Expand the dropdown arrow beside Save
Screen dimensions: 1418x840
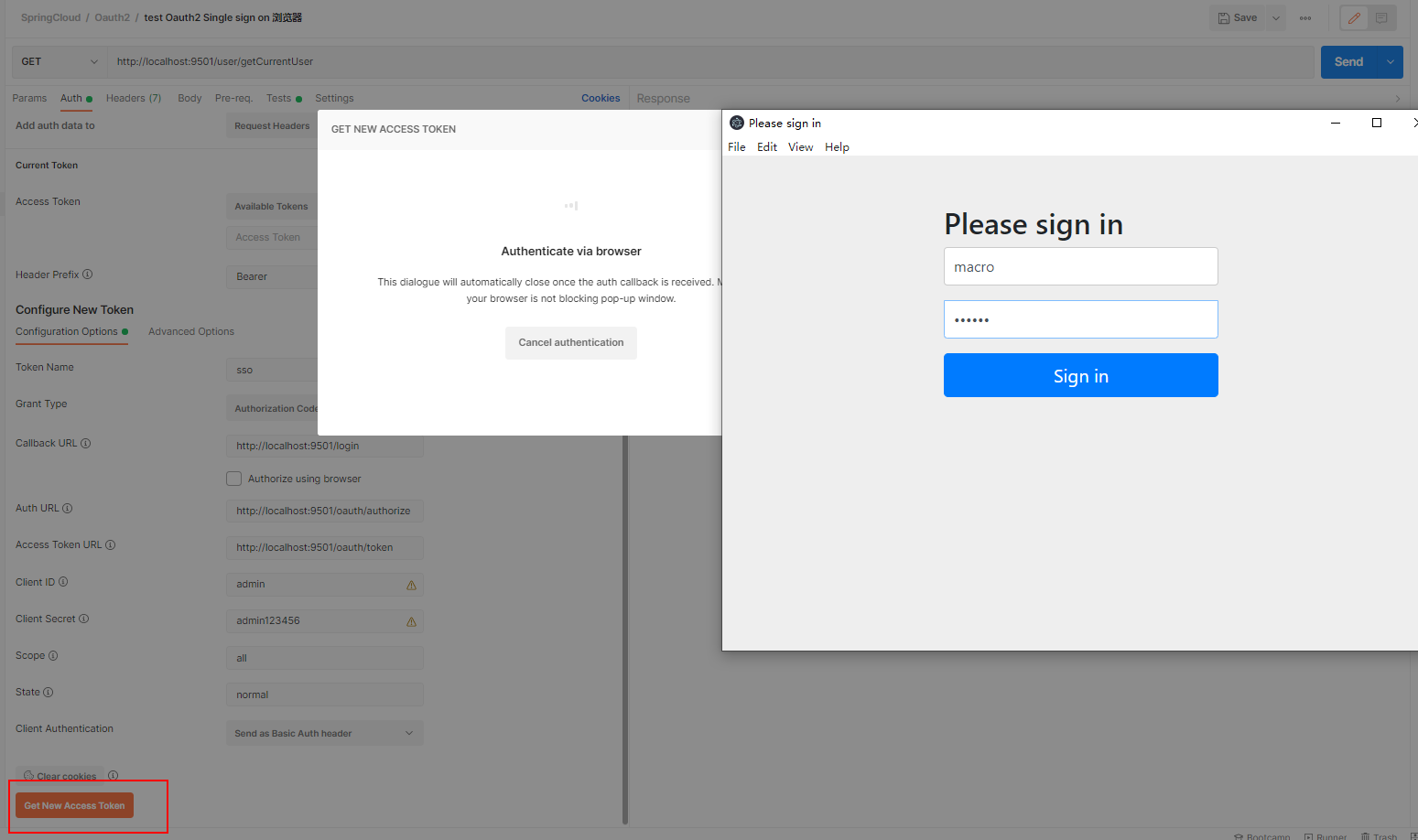(x=1276, y=18)
